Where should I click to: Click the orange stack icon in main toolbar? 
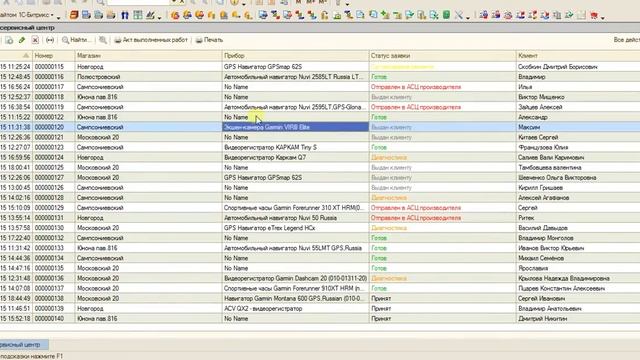pyautogui.click(x=74, y=16)
